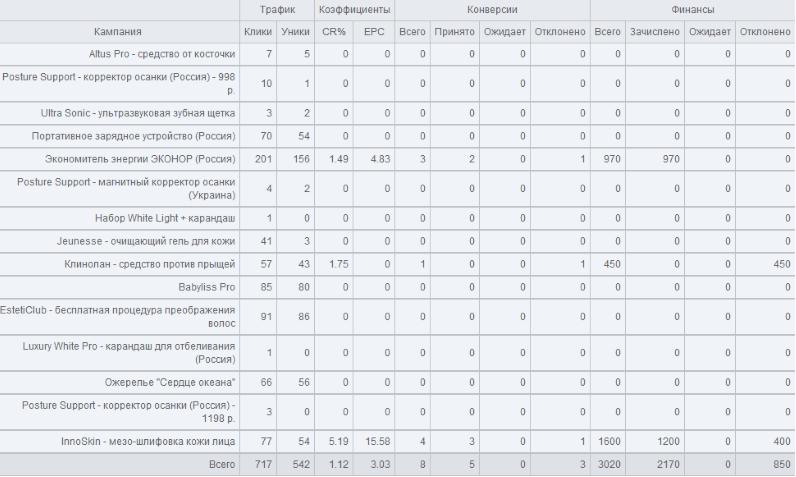This screenshot has width=796, height=477.
Task: Click the 400 rejected value for InnoSkin
Action: coord(782,441)
